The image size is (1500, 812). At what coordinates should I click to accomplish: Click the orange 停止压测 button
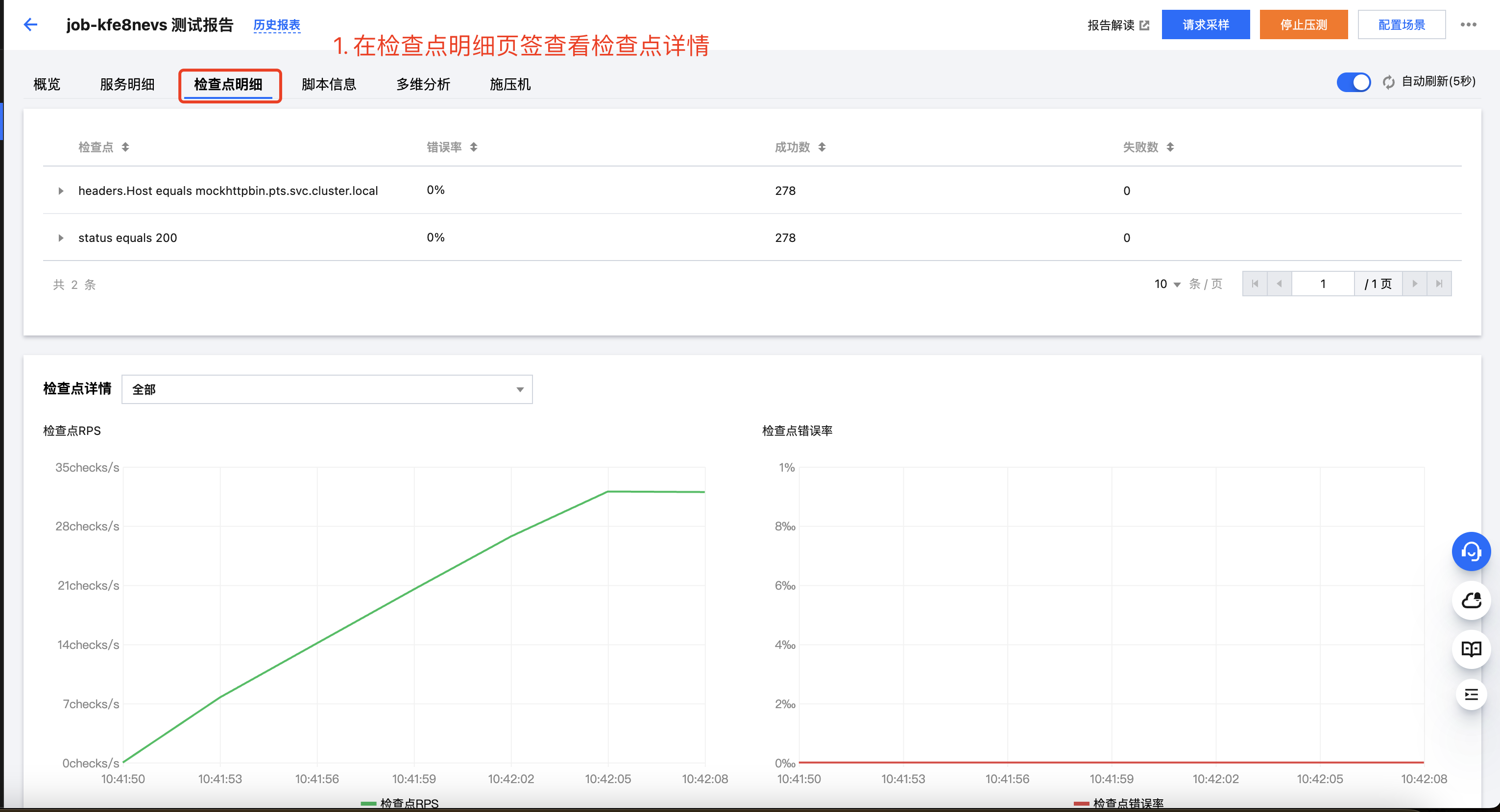click(1303, 24)
